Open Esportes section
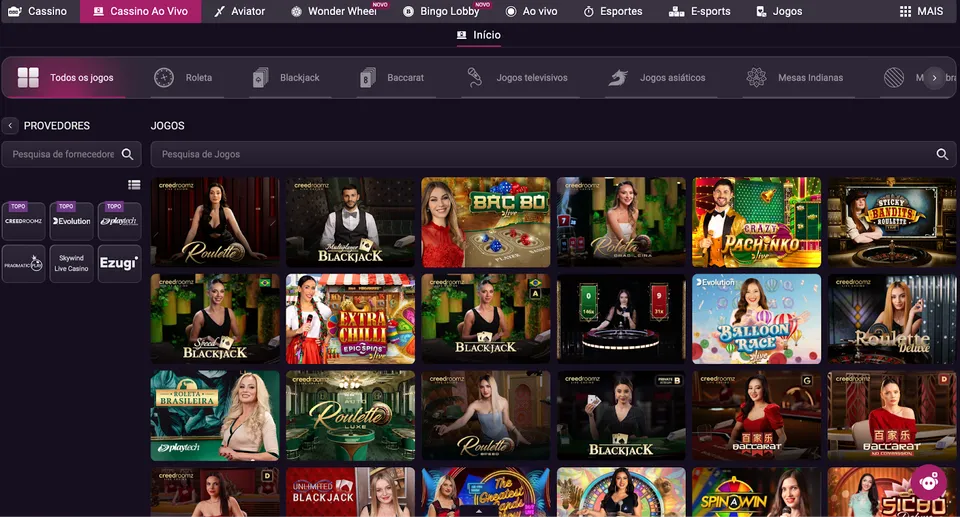The height and width of the screenshot is (517, 960). (612, 11)
